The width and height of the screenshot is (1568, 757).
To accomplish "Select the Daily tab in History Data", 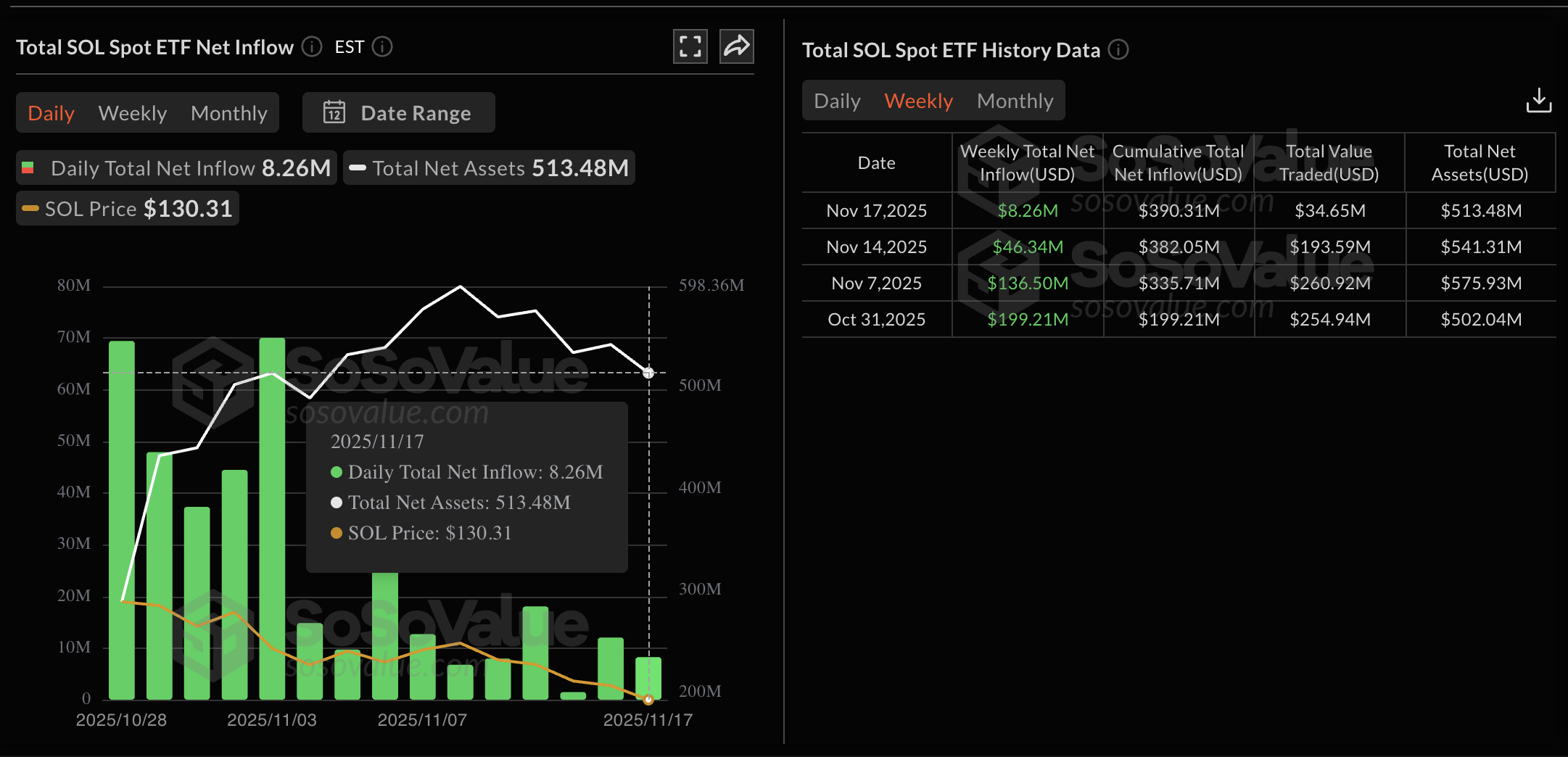I will [x=837, y=100].
